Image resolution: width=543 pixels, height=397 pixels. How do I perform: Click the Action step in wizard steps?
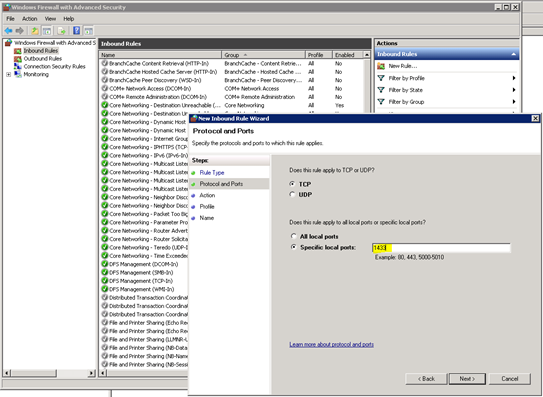pyautogui.click(x=207, y=195)
